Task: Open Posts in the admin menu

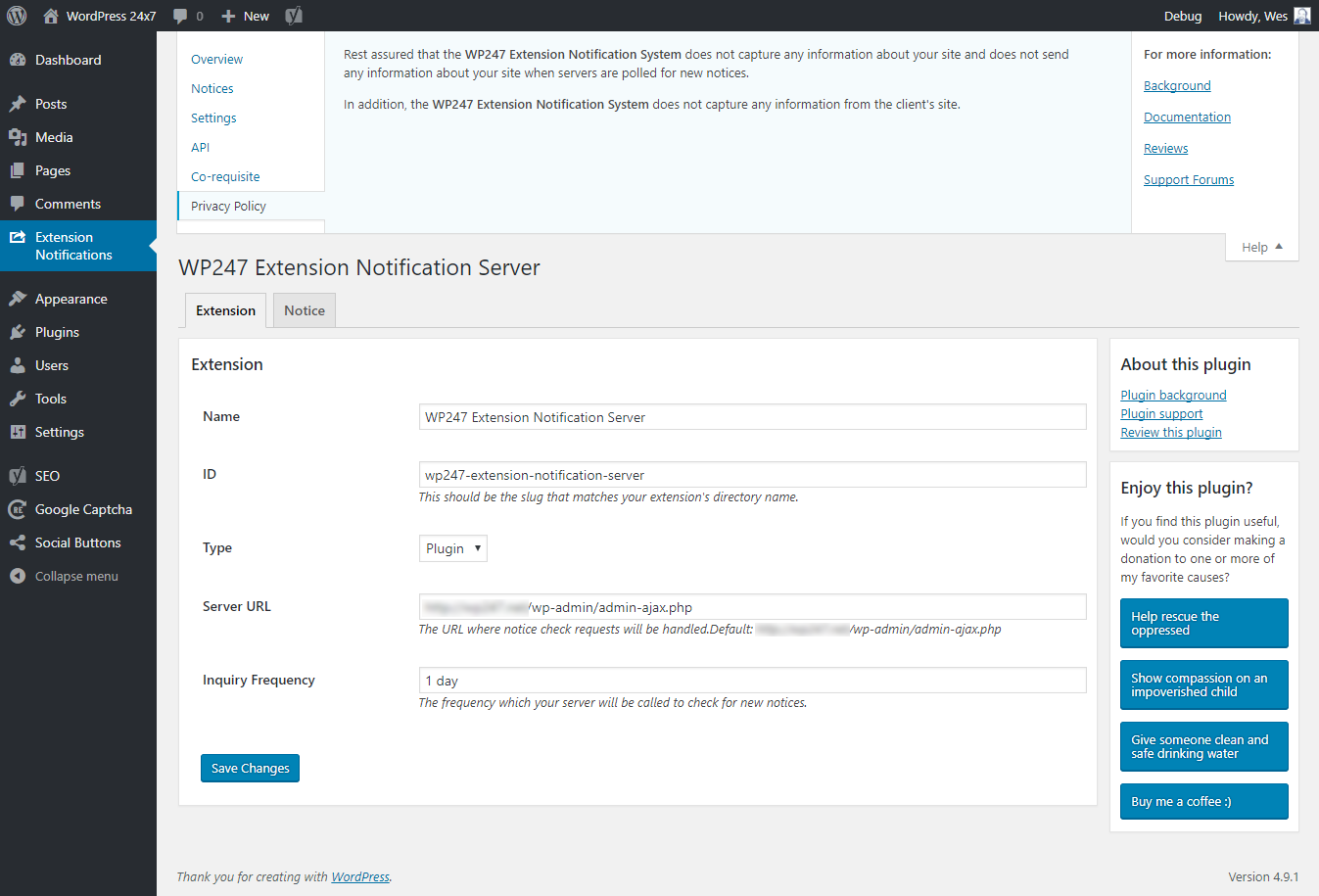Action: [51, 104]
